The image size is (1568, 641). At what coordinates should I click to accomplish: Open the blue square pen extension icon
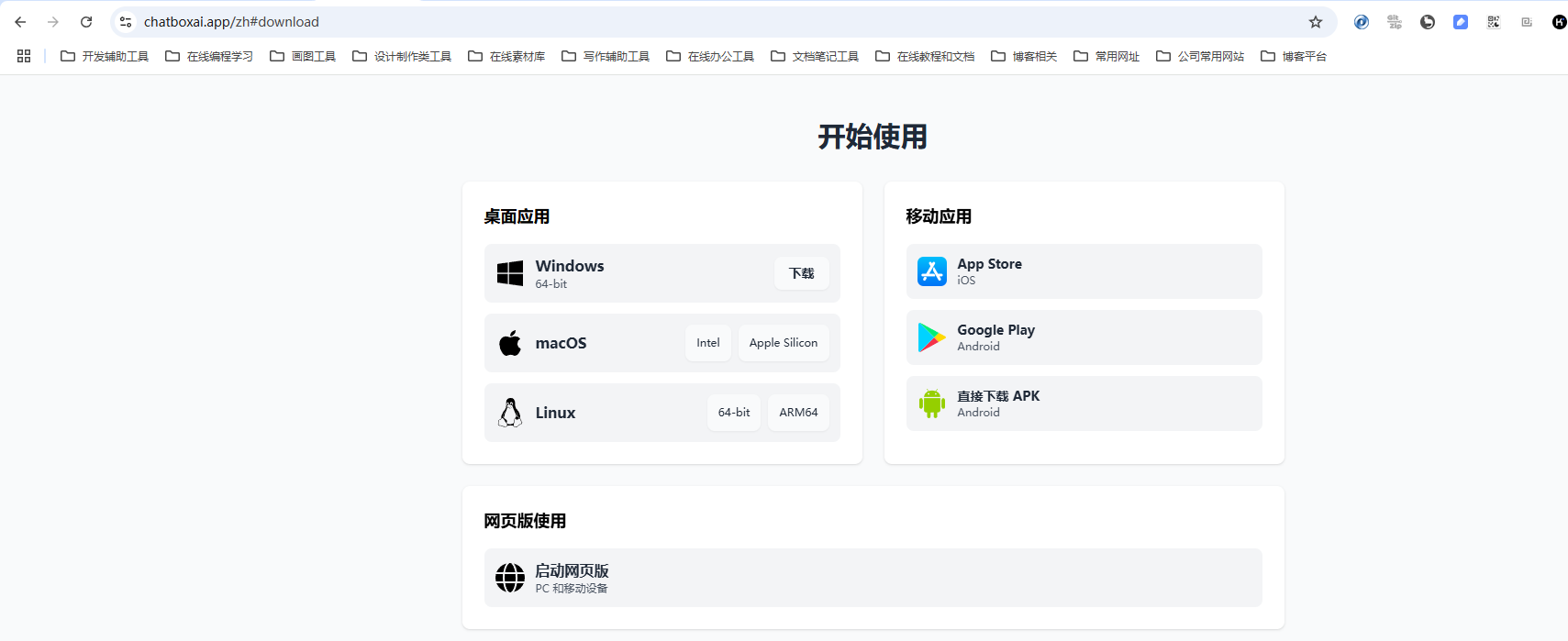pyautogui.click(x=1461, y=22)
